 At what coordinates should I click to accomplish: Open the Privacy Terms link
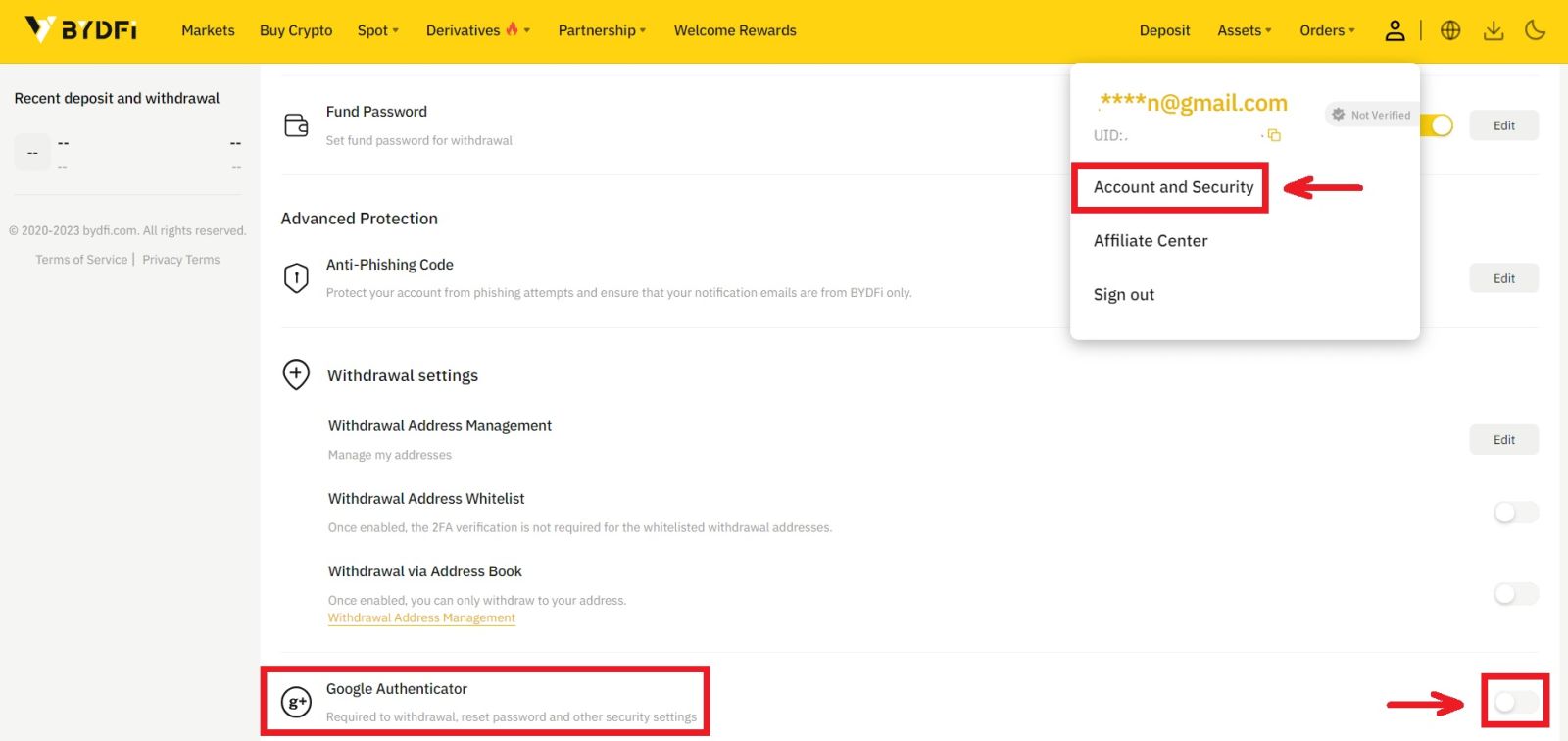coord(181,260)
